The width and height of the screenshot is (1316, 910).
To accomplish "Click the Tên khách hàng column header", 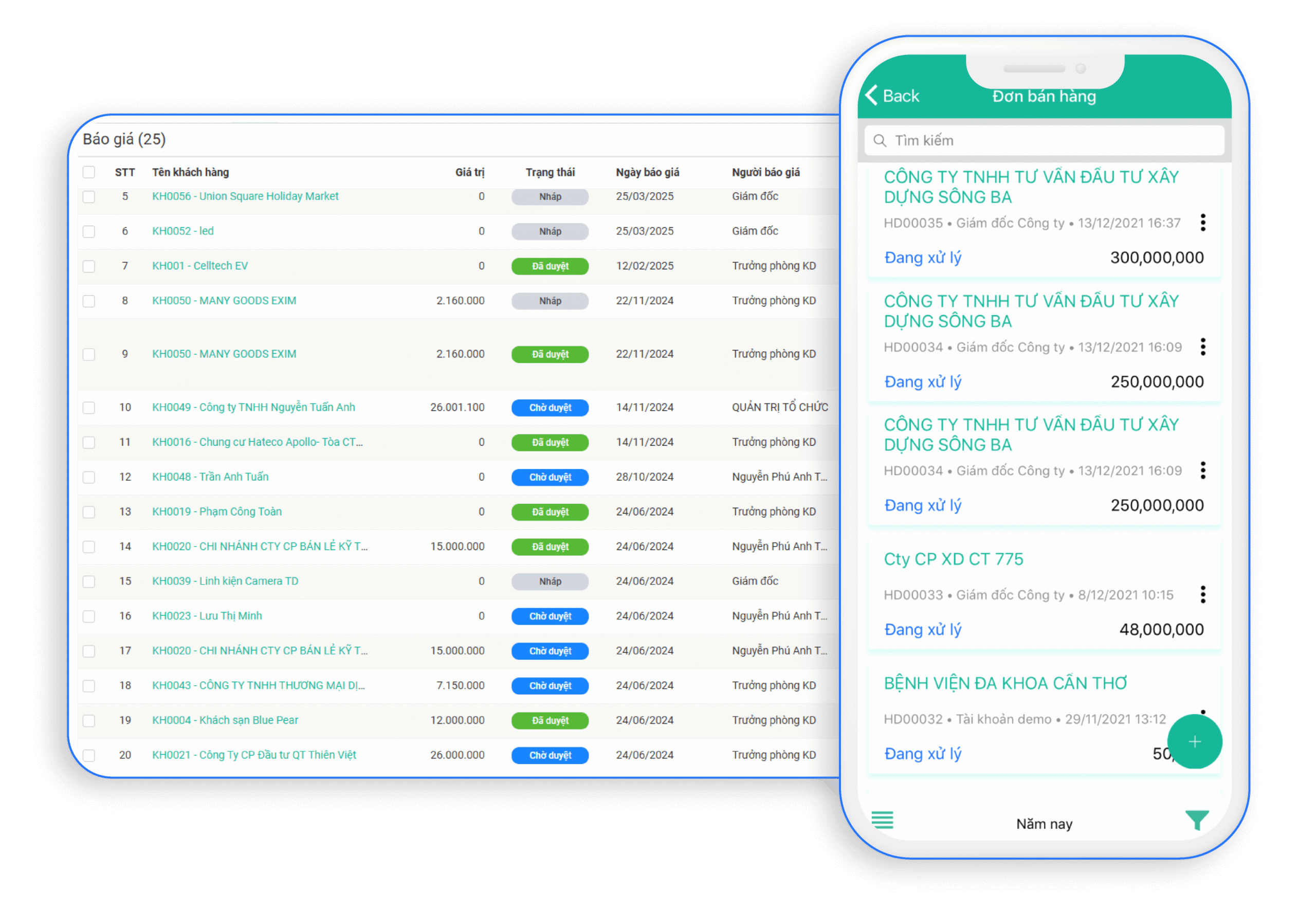I will pos(190,172).
